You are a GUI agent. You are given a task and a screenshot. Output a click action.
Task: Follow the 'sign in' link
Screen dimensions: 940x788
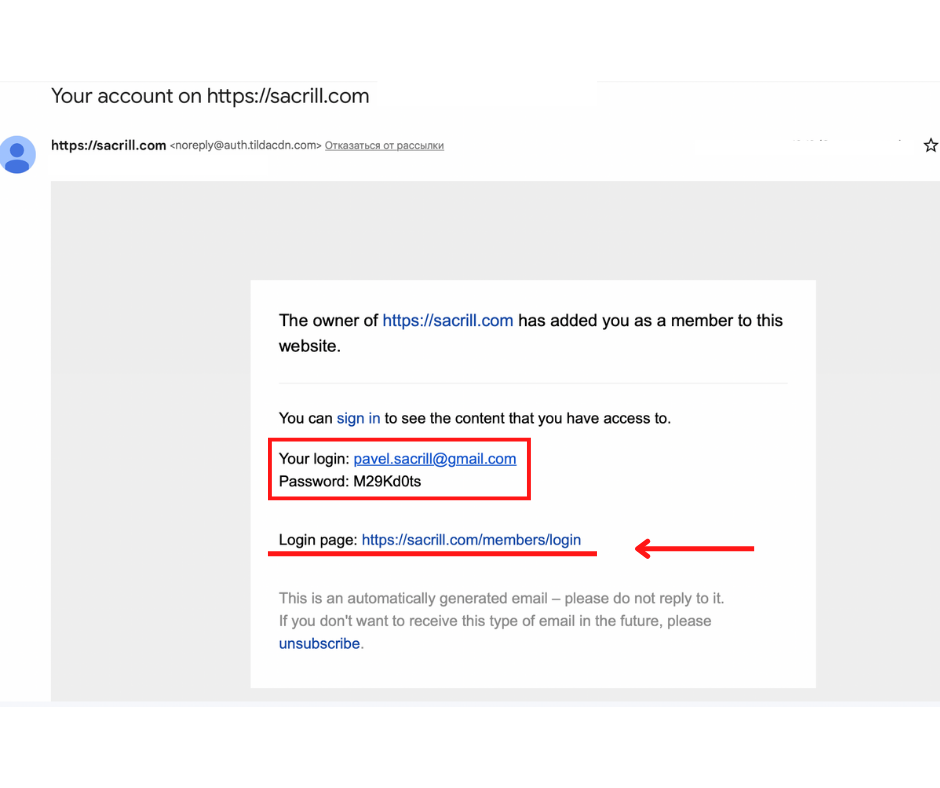[x=358, y=418]
